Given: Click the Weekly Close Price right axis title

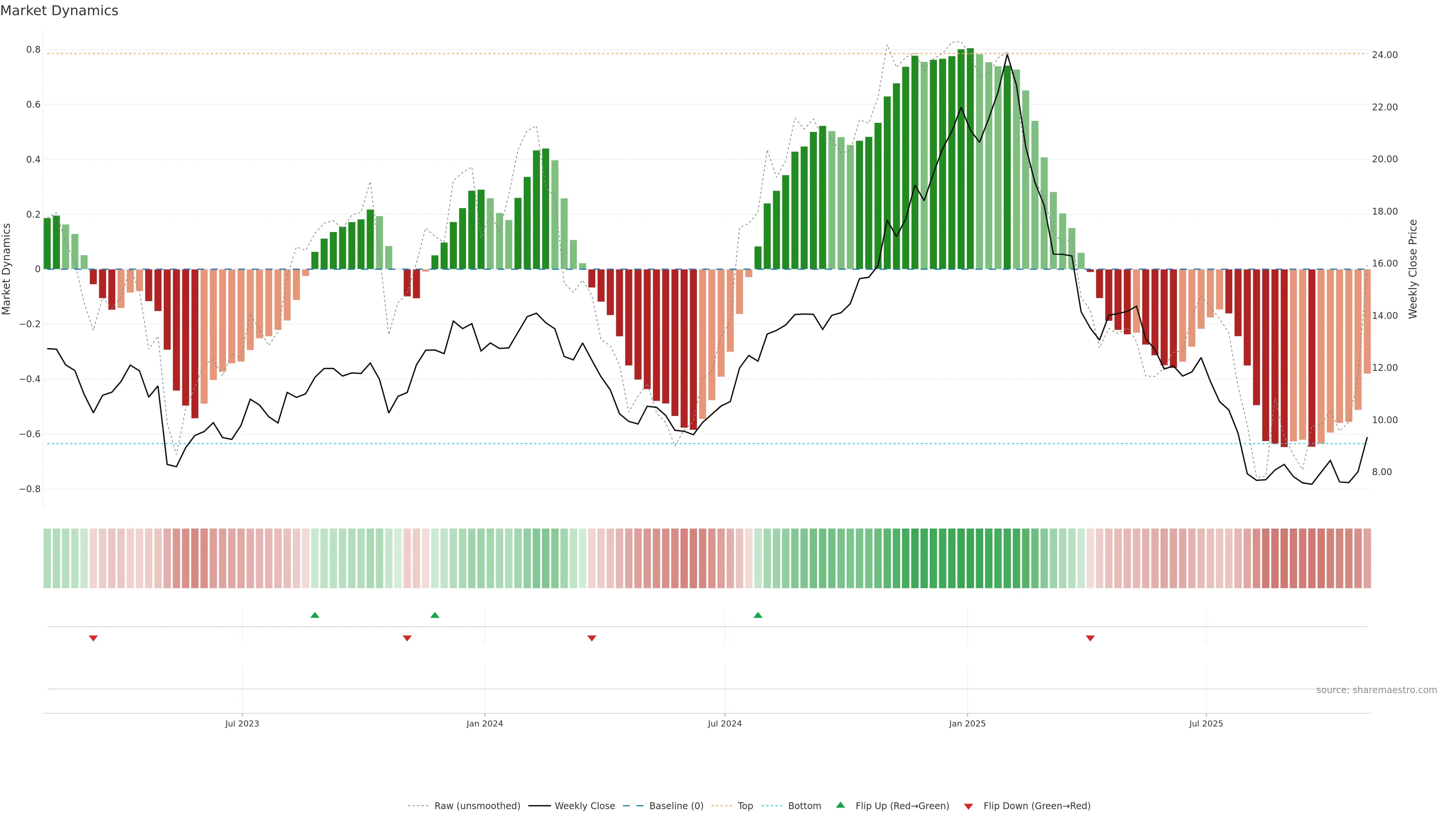Looking at the screenshot, I should [x=1412, y=269].
